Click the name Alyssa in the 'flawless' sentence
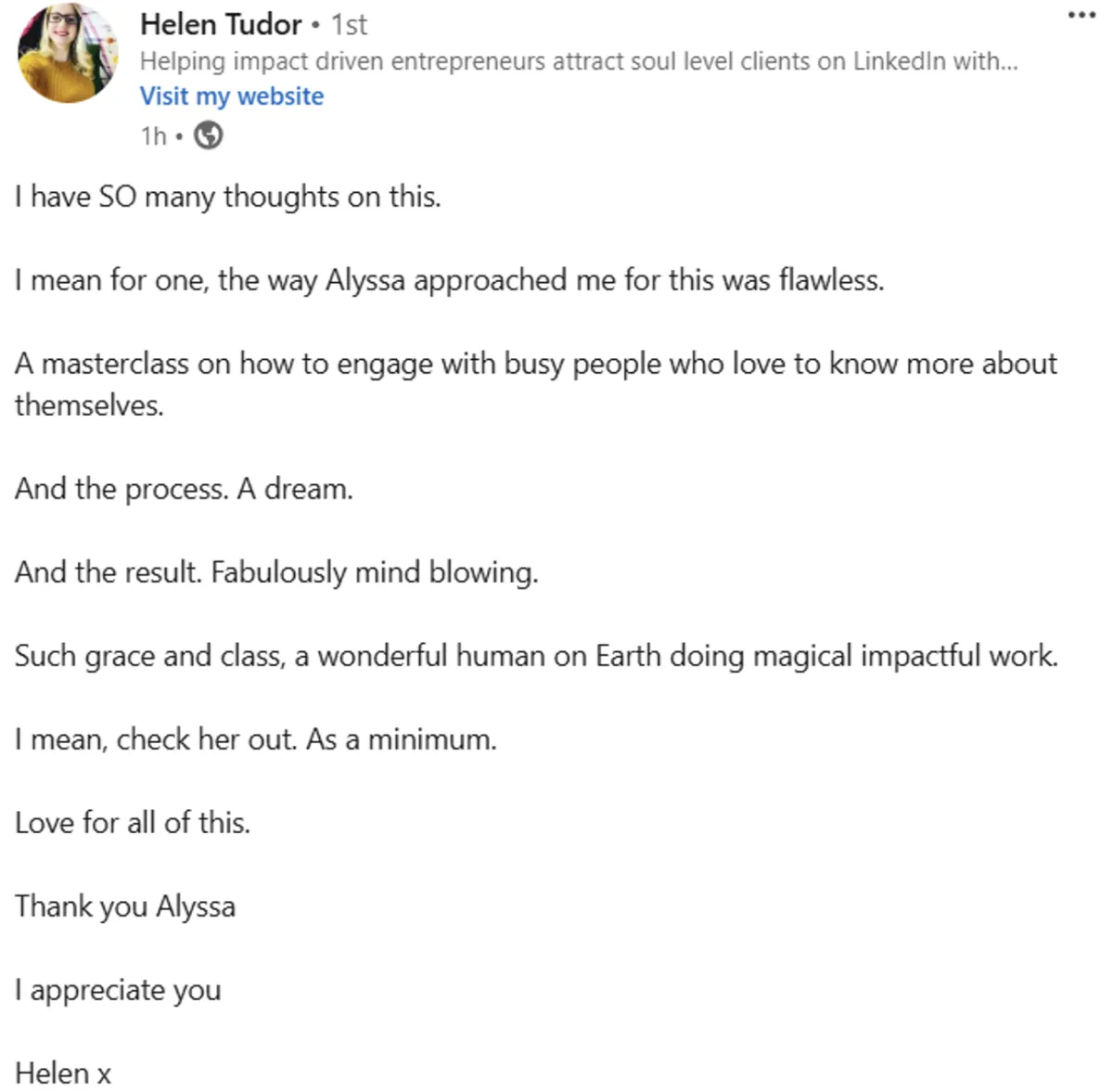 (x=365, y=280)
